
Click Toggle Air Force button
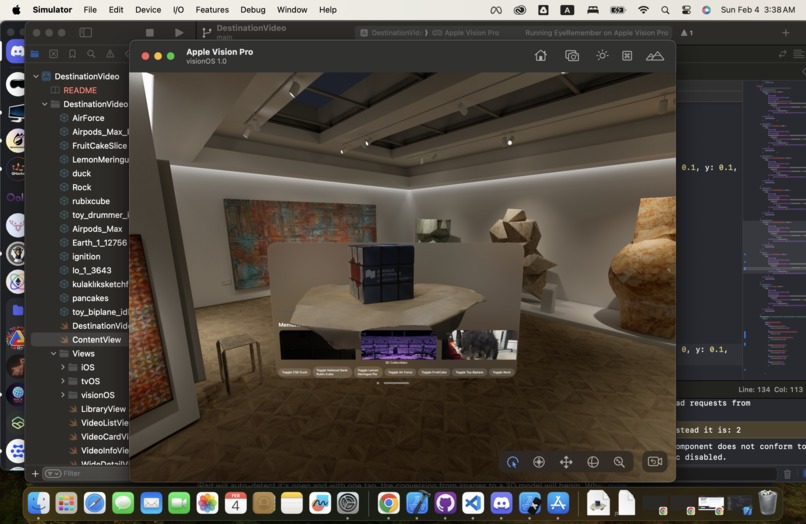(x=400, y=372)
